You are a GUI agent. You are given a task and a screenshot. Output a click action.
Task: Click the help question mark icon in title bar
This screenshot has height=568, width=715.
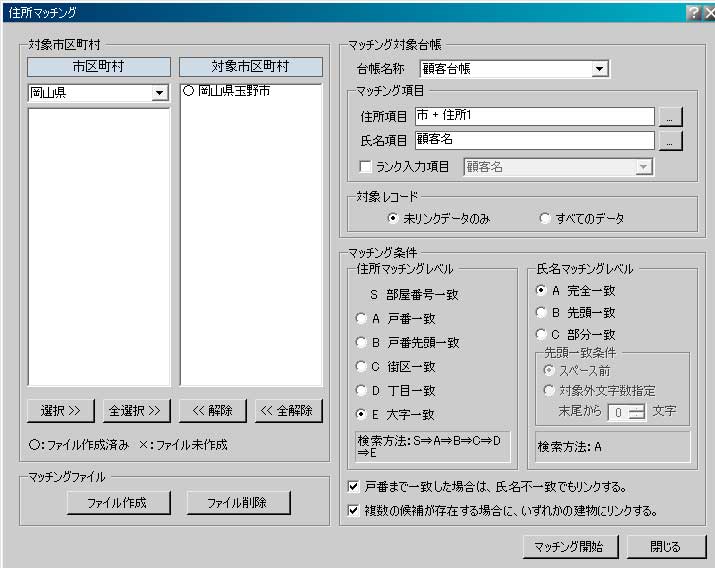click(x=692, y=12)
